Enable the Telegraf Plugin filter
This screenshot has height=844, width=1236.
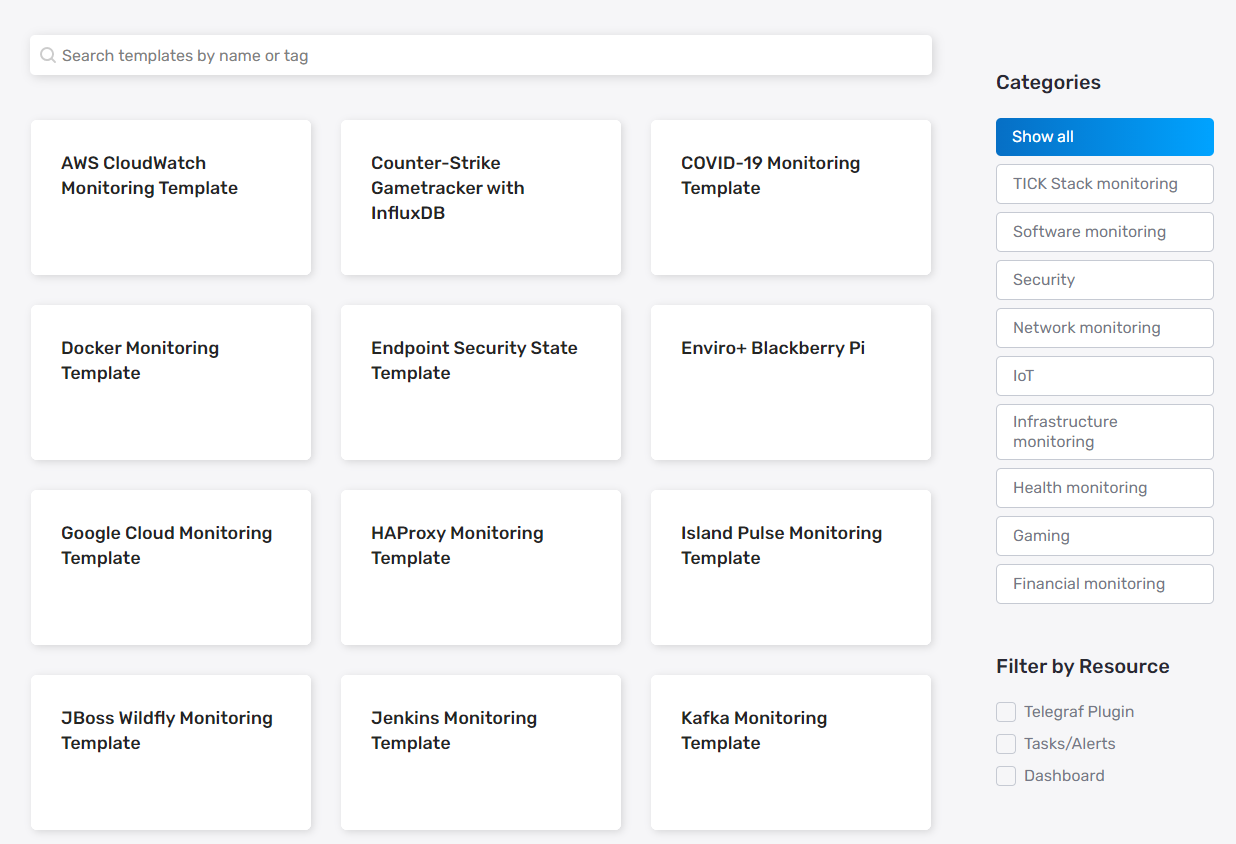pos(1005,711)
